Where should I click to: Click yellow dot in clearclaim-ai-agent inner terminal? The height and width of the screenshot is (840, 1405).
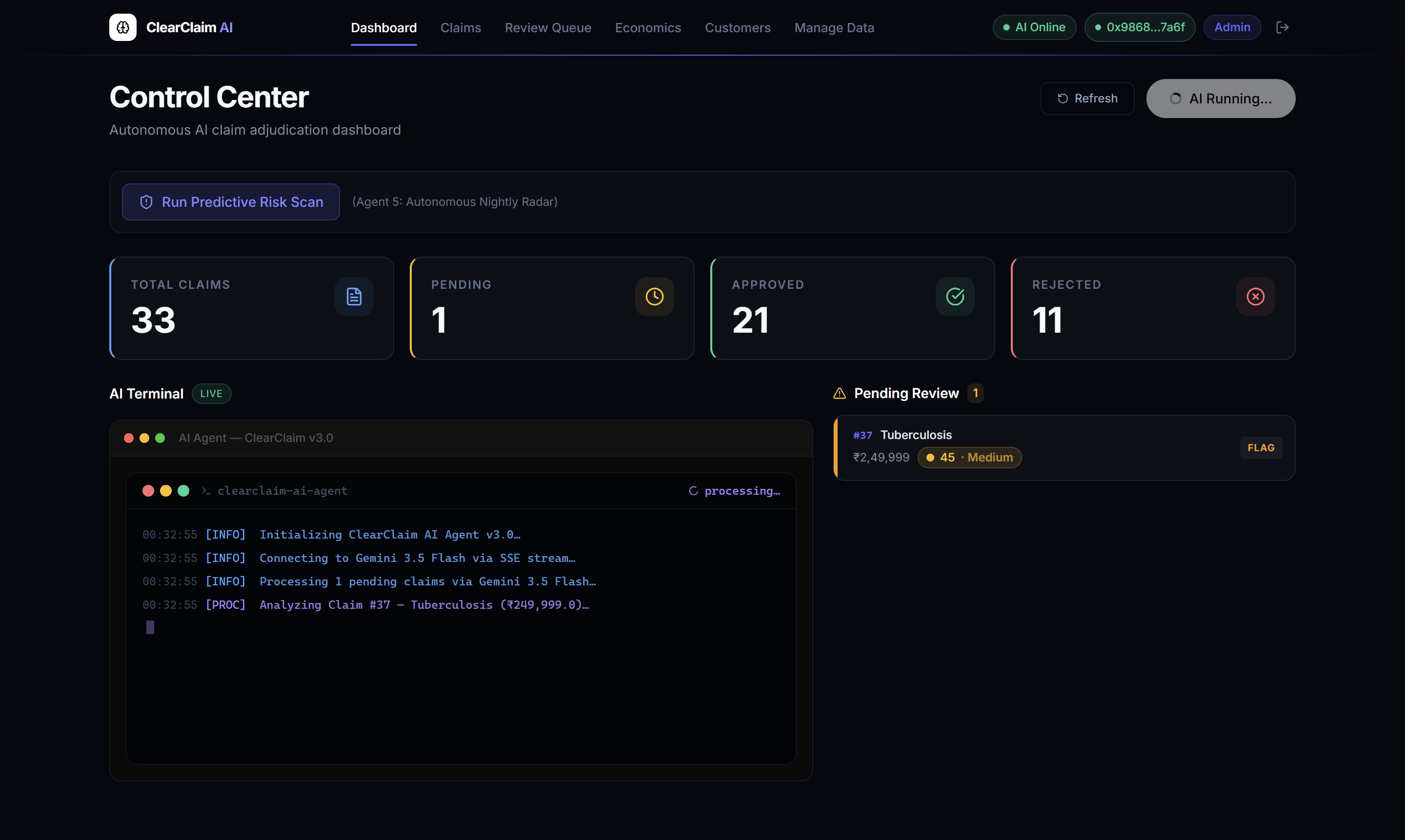[x=166, y=491]
